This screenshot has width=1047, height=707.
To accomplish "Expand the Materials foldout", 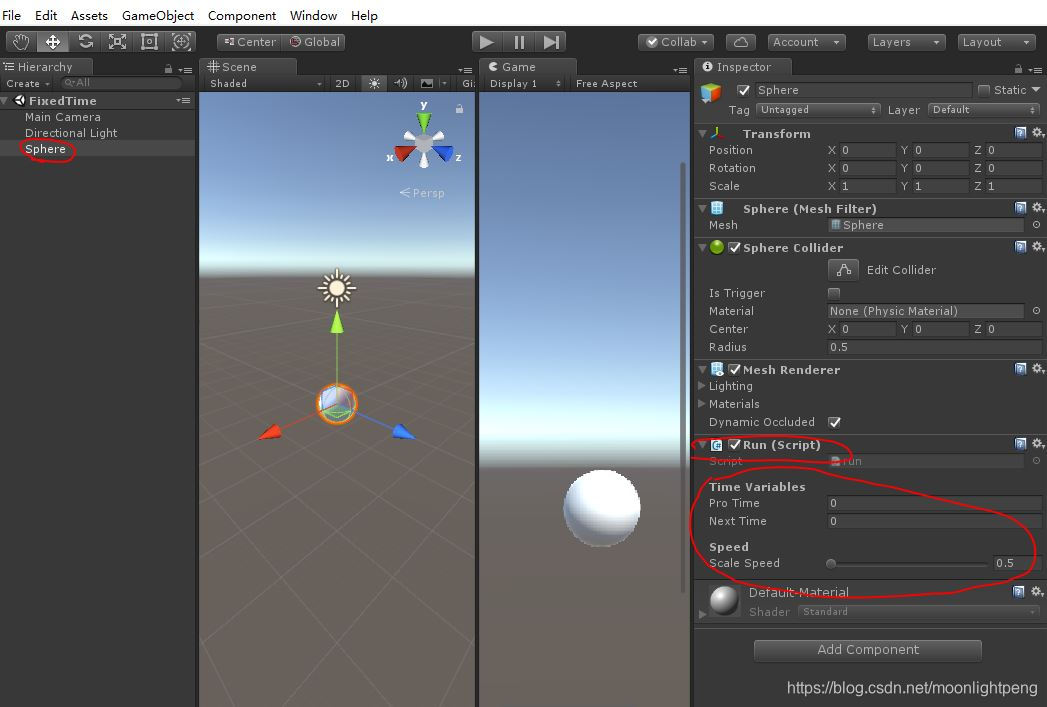I will 701,404.
